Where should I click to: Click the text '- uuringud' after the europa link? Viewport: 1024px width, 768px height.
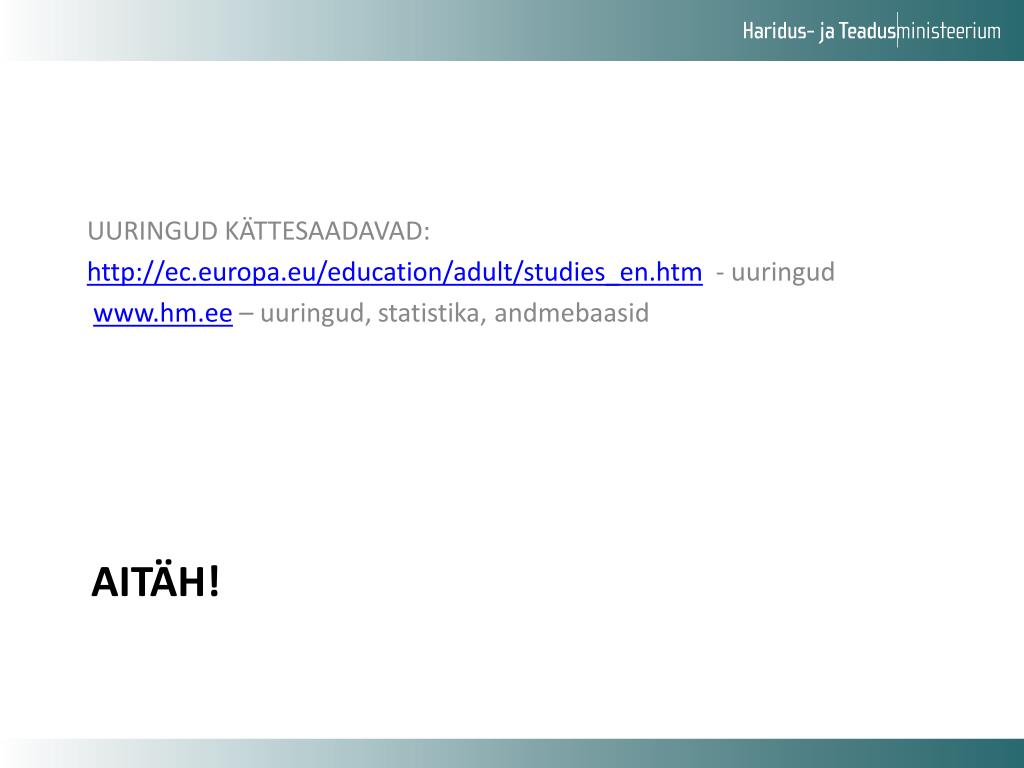(x=775, y=272)
